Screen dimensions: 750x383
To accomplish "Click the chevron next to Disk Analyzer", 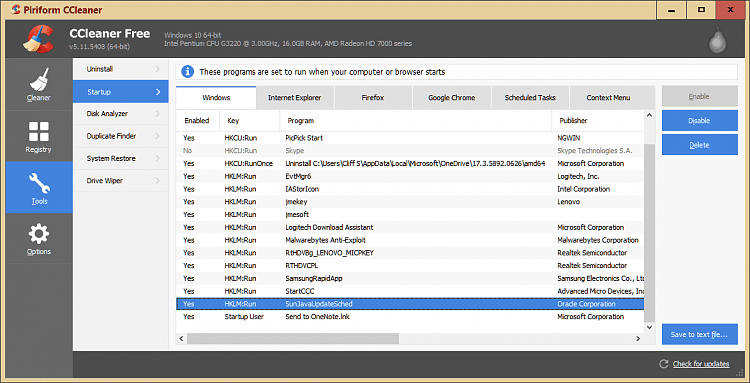I will click(158, 114).
